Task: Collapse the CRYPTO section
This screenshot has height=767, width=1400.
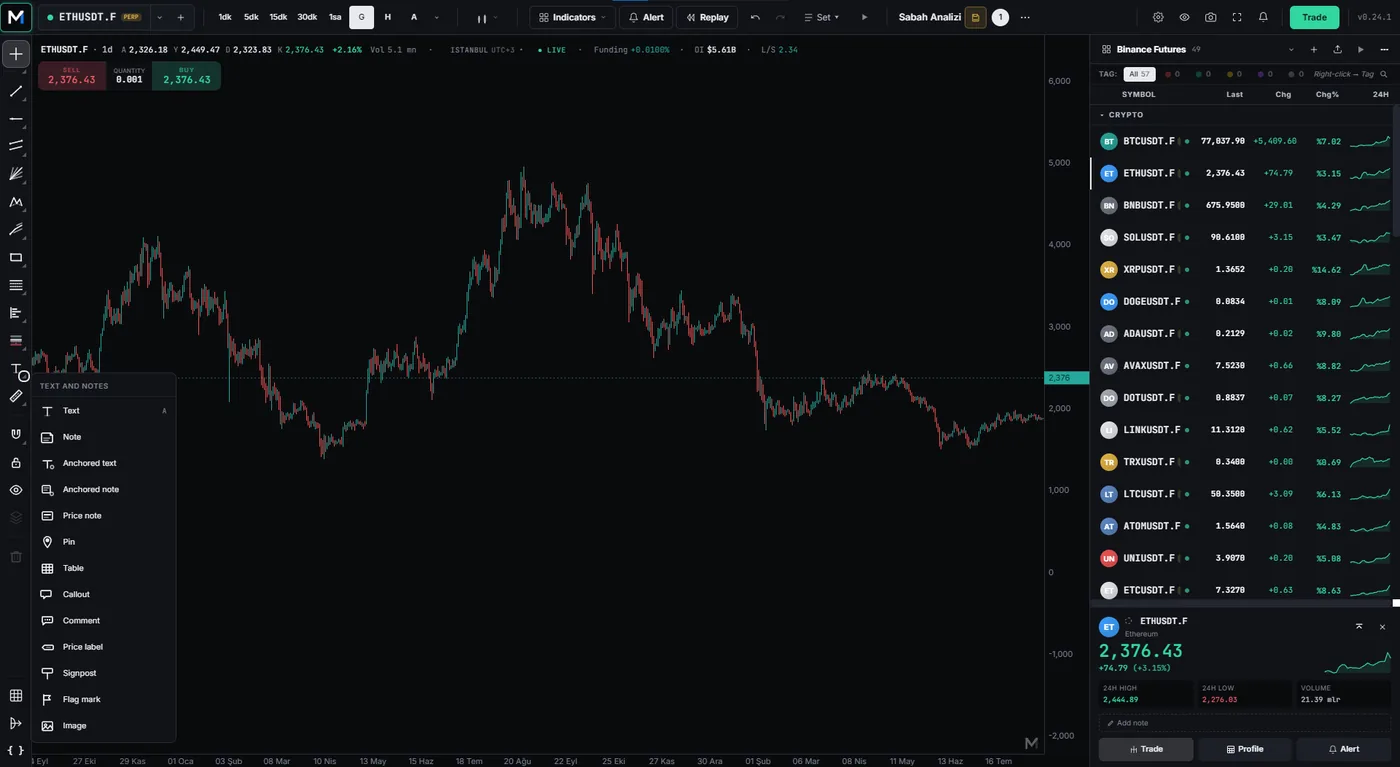Action: coord(1121,115)
